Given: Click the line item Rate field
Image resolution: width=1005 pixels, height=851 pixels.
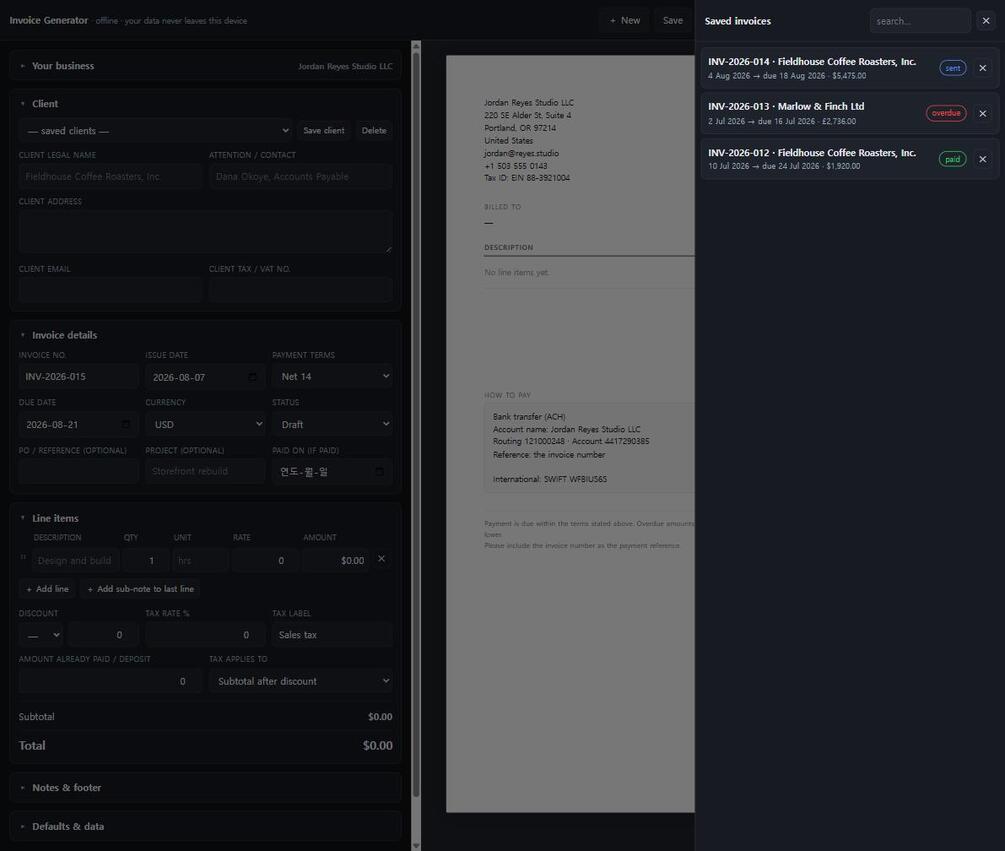Looking at the screenshot, I should tap(265, 560).
